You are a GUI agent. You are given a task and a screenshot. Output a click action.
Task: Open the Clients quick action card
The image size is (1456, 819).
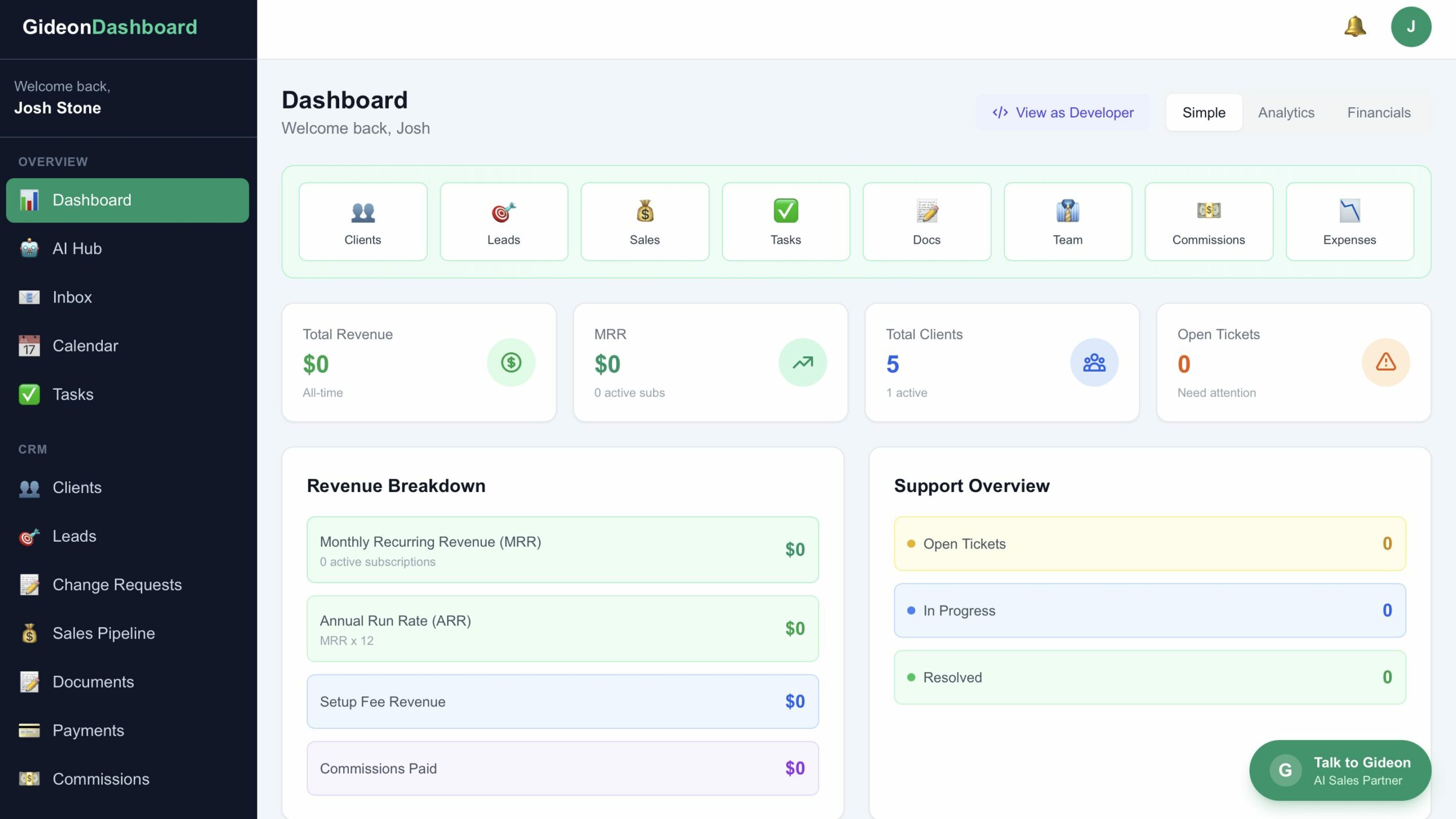(363, 221)
